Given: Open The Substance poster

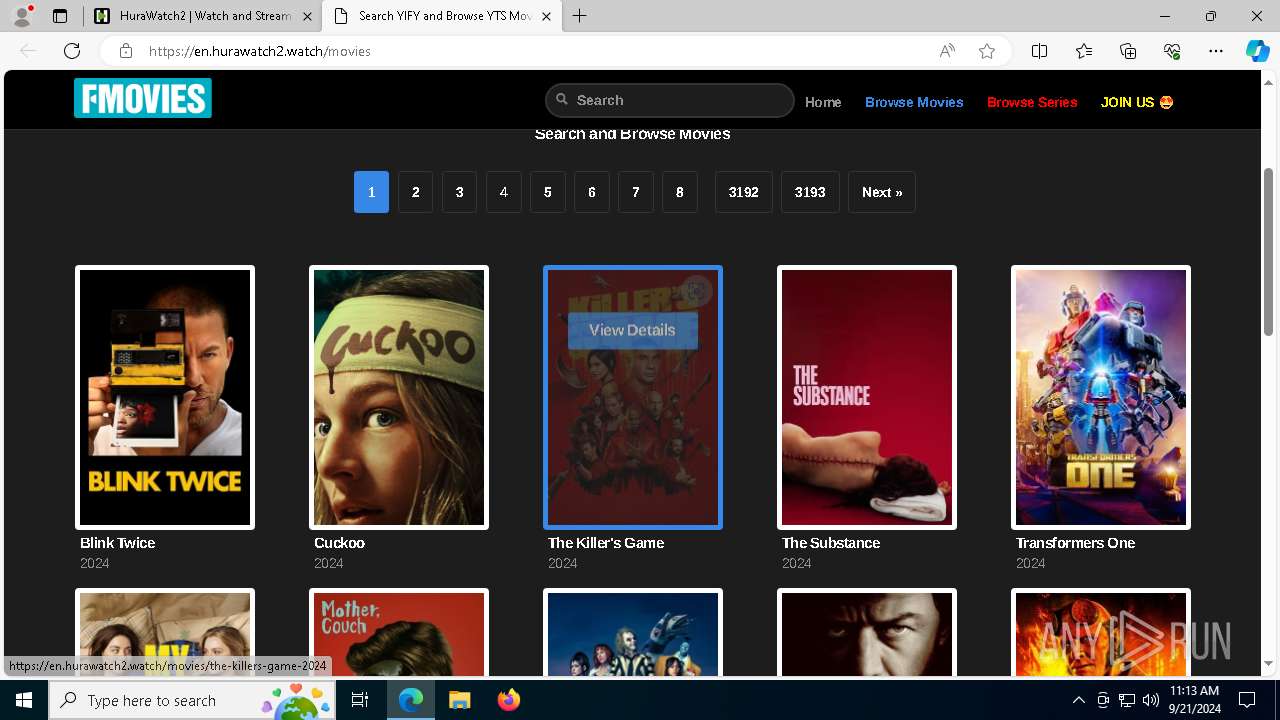Looking at the screenshot, I should coord(867,397).
